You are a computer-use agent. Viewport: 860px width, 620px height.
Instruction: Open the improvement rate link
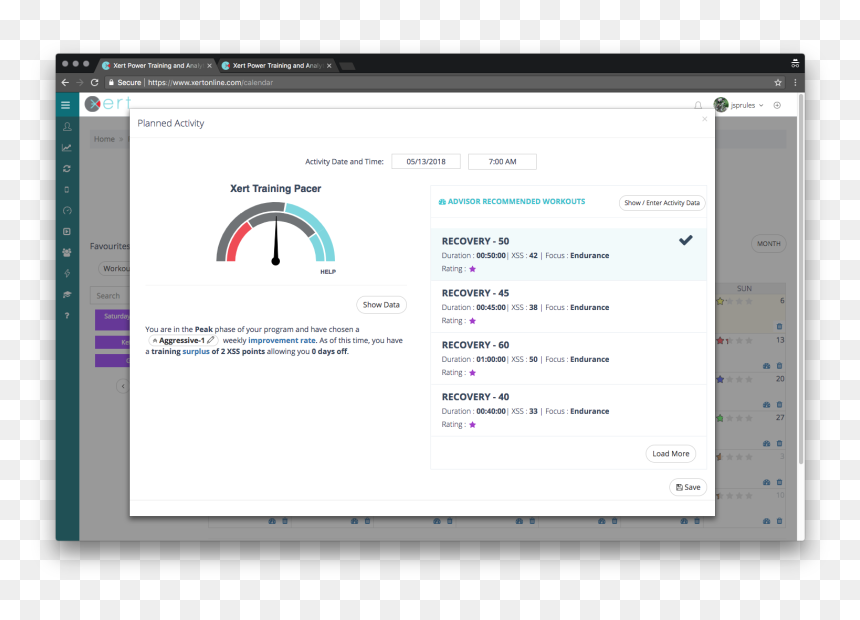[282, 340]
